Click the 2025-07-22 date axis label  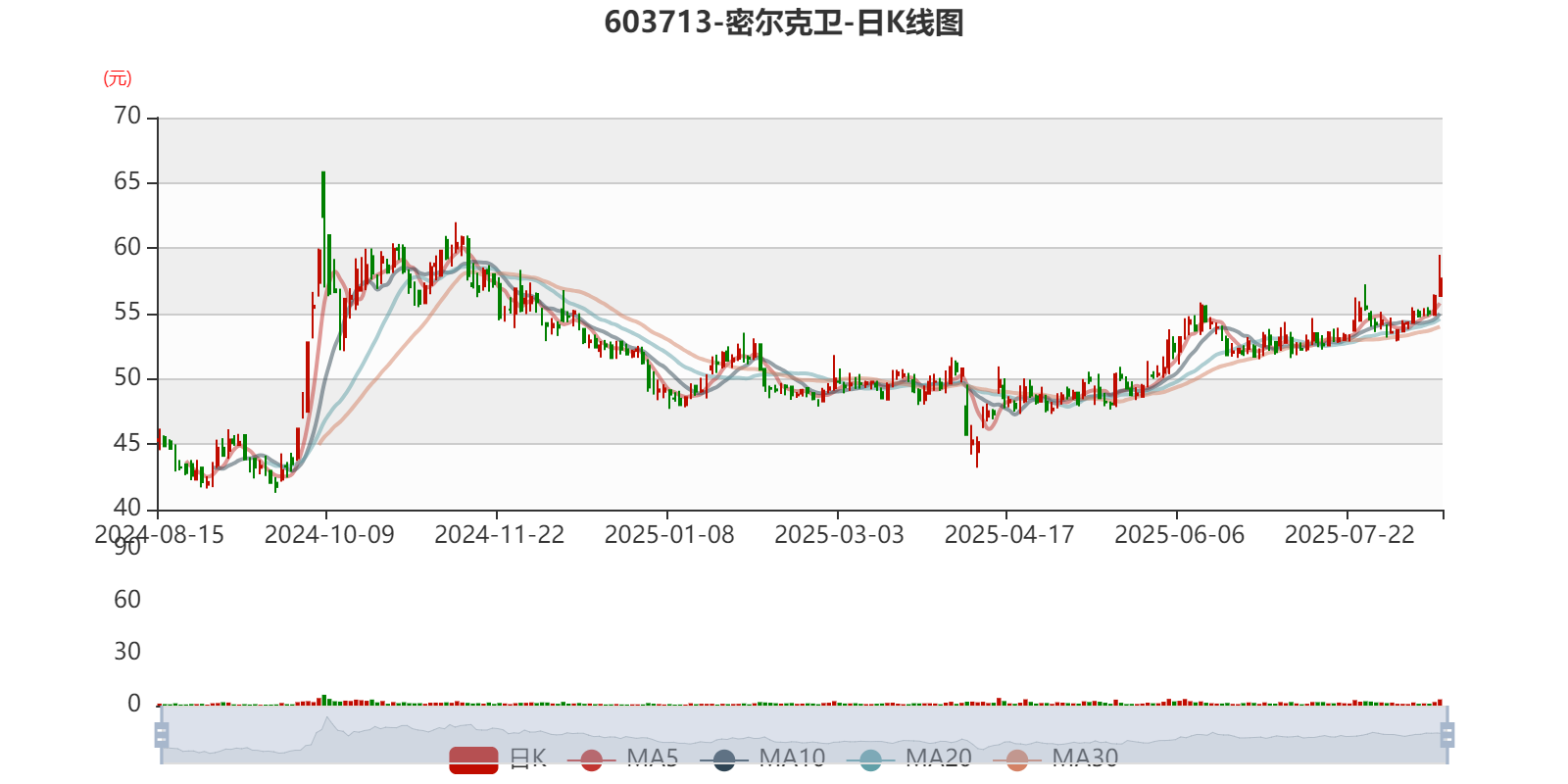[x=1349, y=535]
